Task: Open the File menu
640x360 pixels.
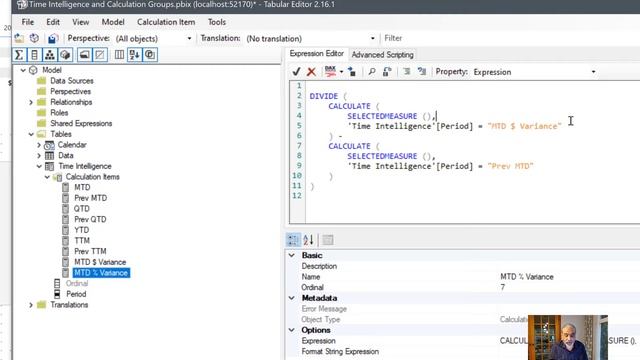Action: click(28, 22)
